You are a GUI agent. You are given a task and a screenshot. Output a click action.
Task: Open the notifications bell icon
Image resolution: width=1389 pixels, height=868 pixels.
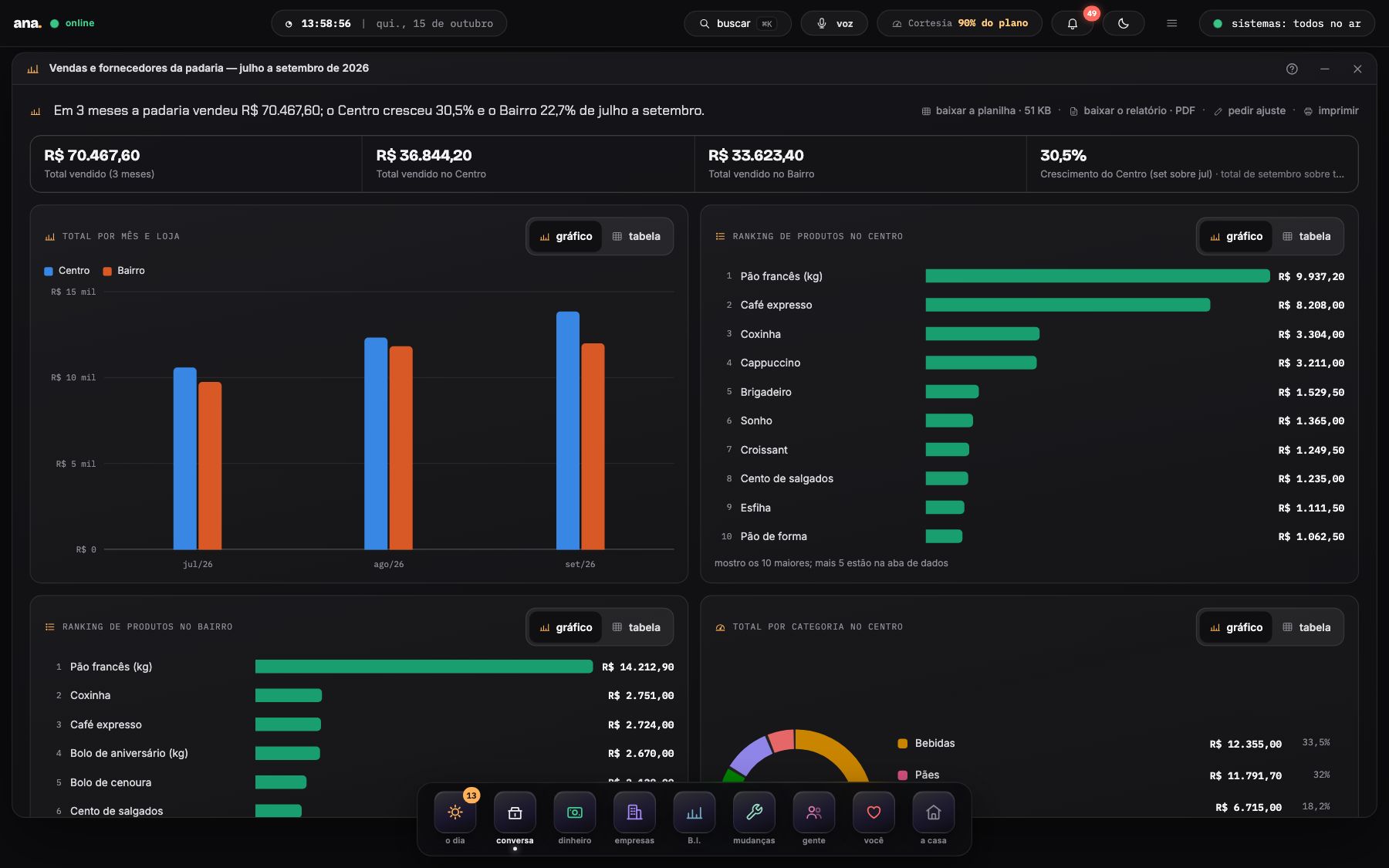click(x=1072, y=24)
